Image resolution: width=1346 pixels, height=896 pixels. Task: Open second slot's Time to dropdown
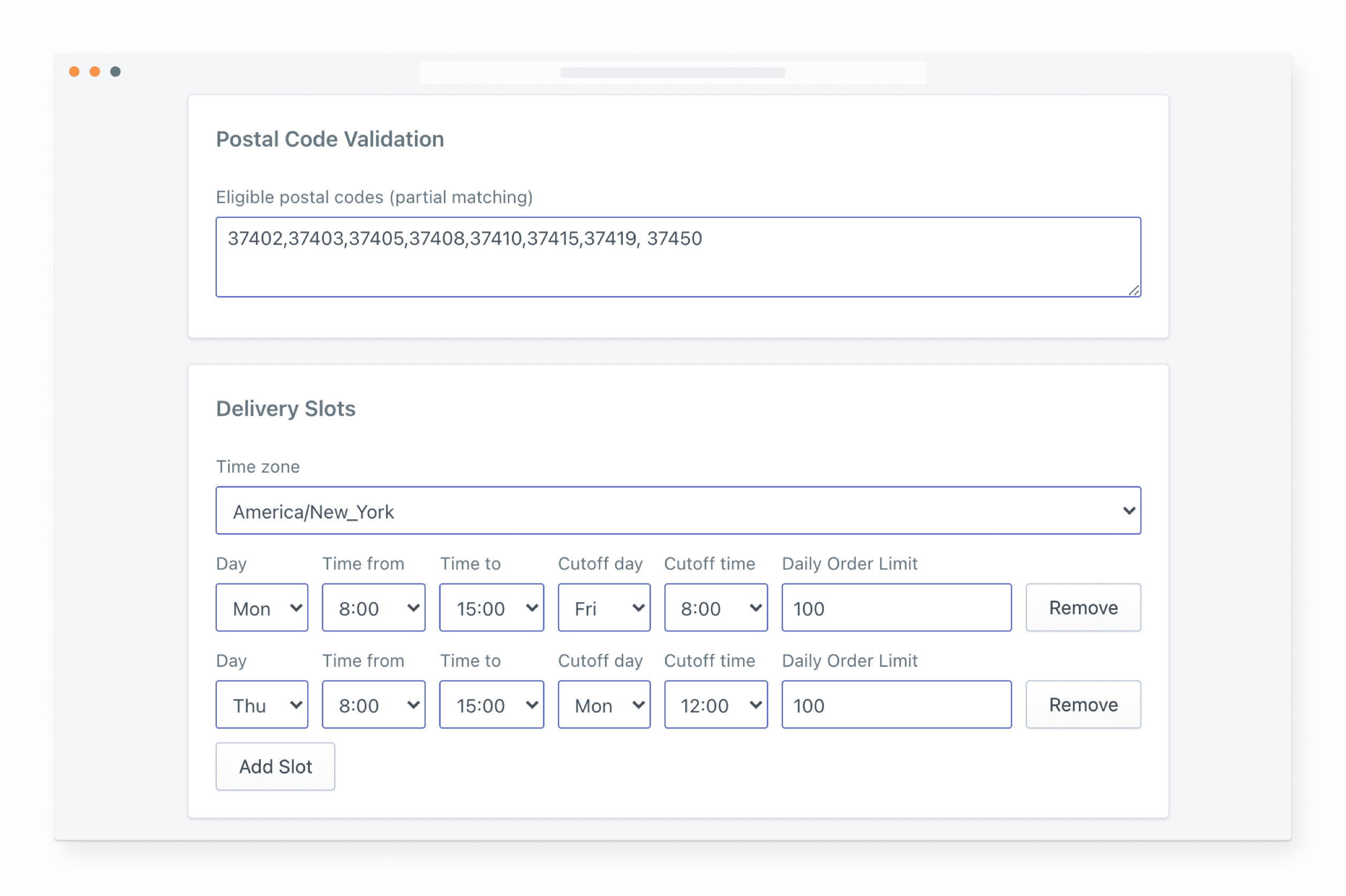pos(491,705)
